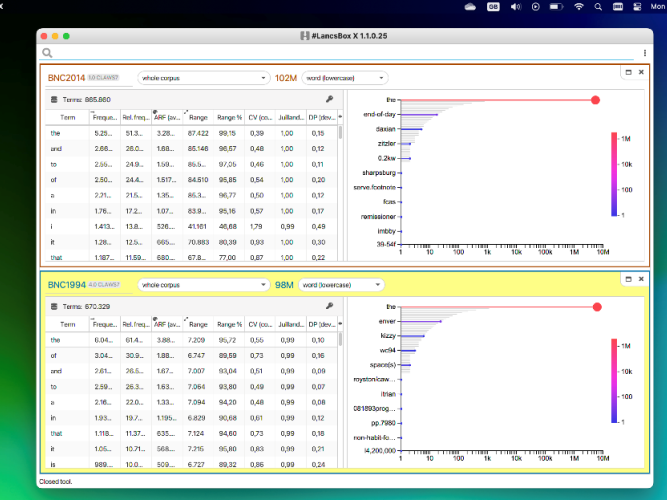
Task: Open GB keyboard input source menu
Action: [493, 6]
